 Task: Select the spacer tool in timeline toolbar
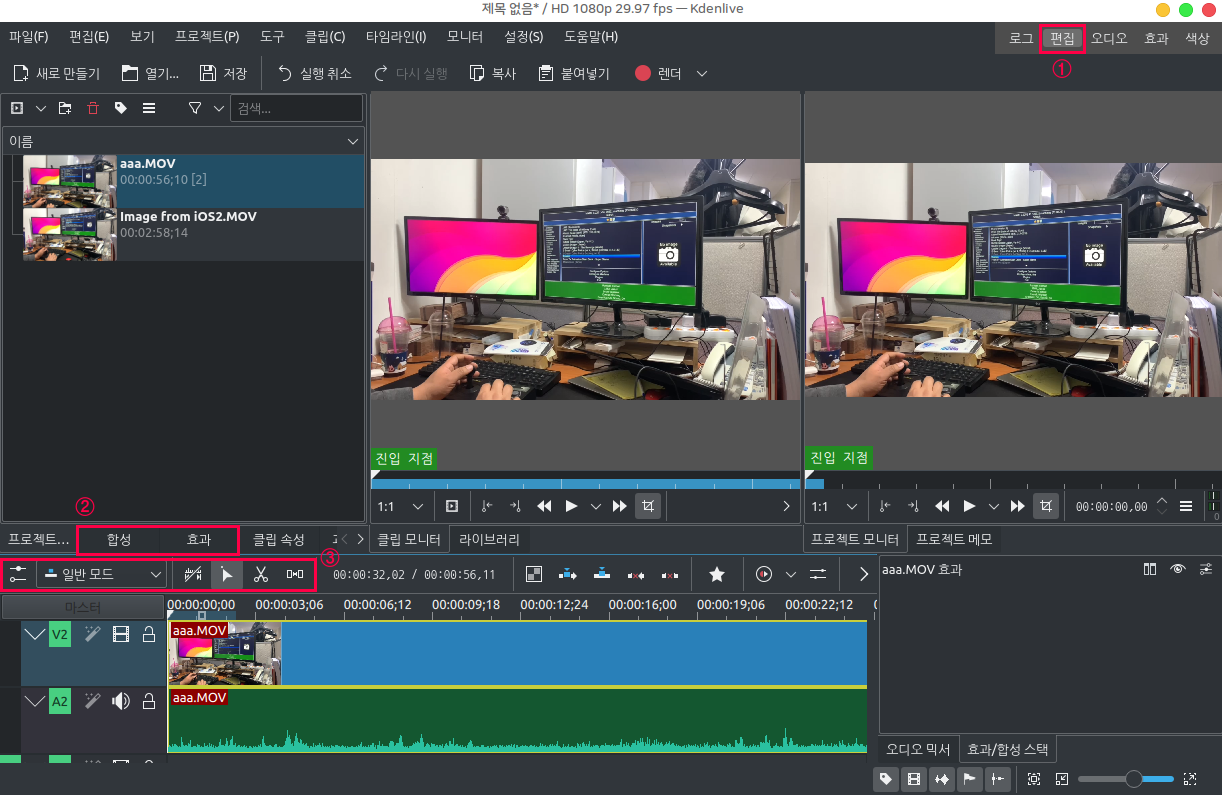[295, 574]
